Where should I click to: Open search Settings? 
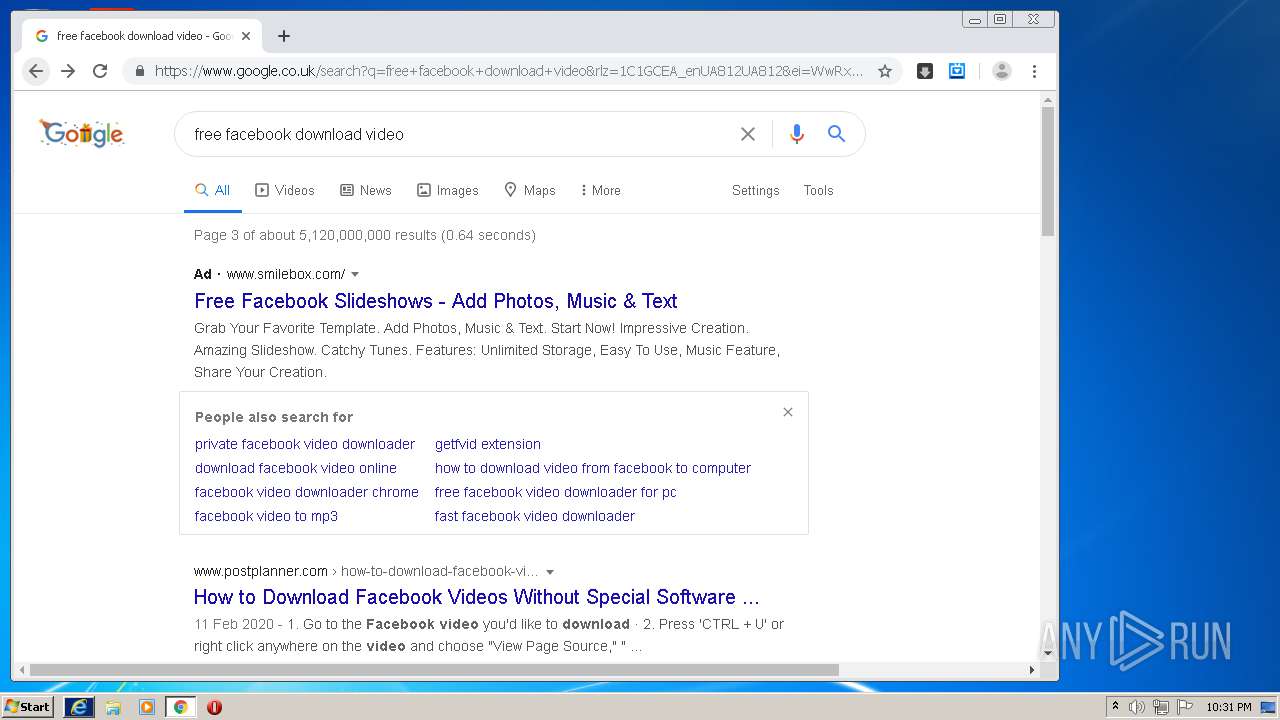click(x=755, y=190)
